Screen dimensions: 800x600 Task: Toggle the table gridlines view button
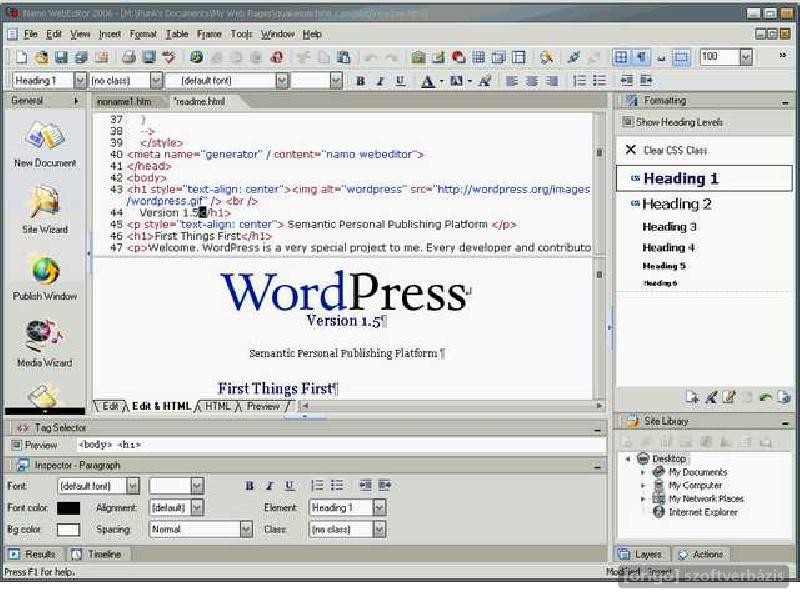[x=621, y=57]
